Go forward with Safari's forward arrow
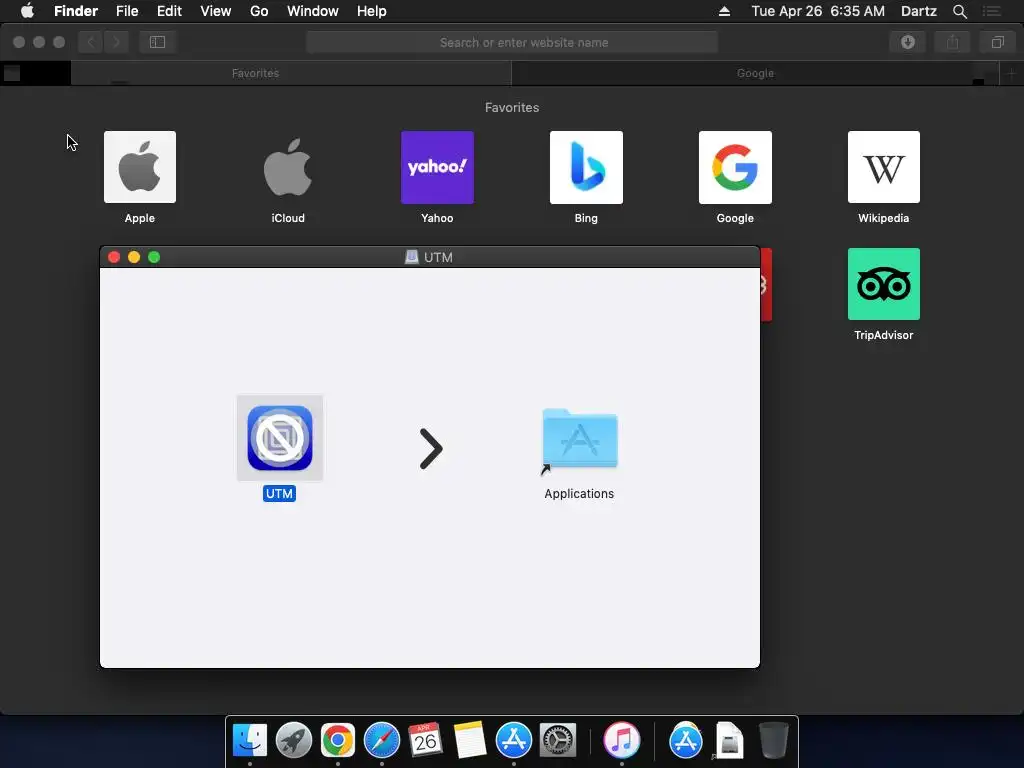 [116, 42]
